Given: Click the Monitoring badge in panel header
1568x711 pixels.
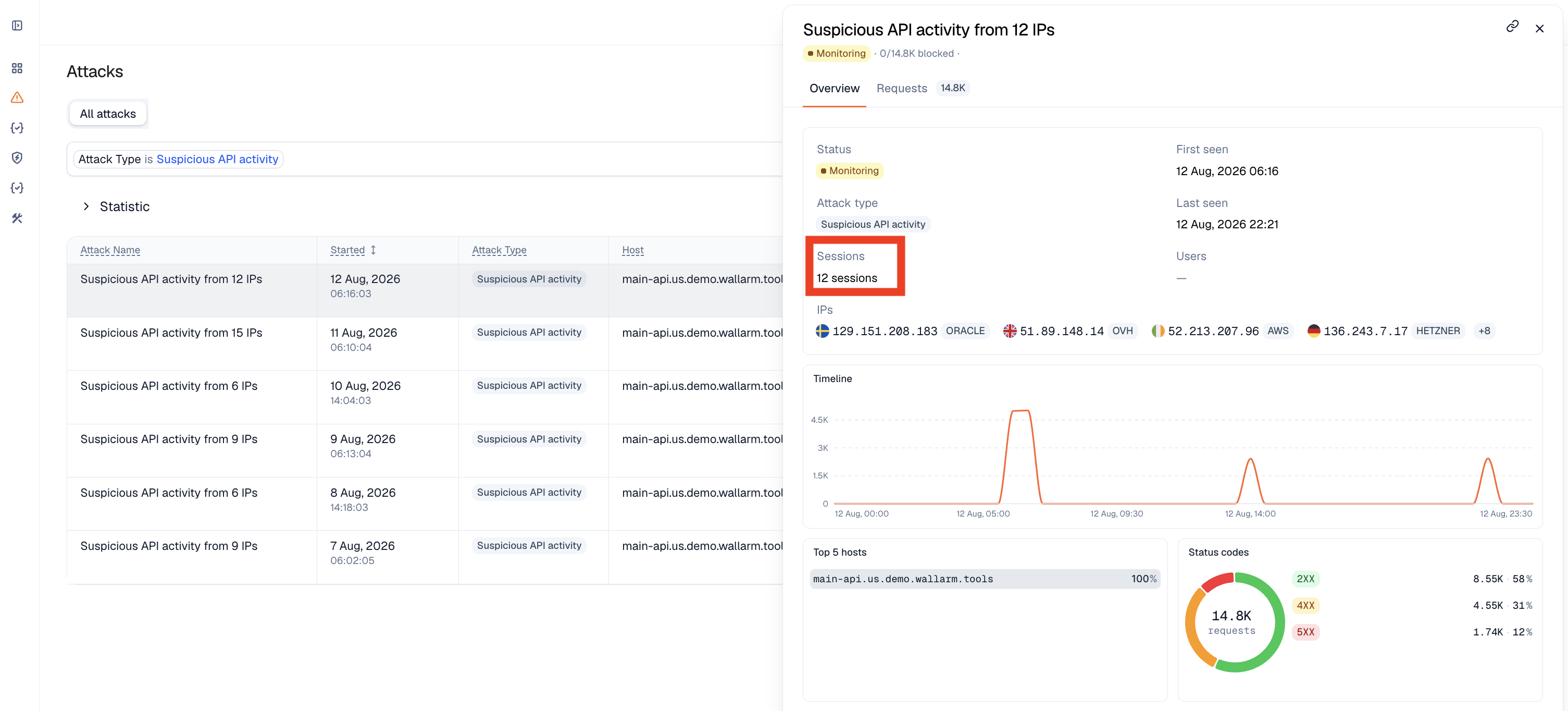Looking at the screenshot, I should [836, 54].
